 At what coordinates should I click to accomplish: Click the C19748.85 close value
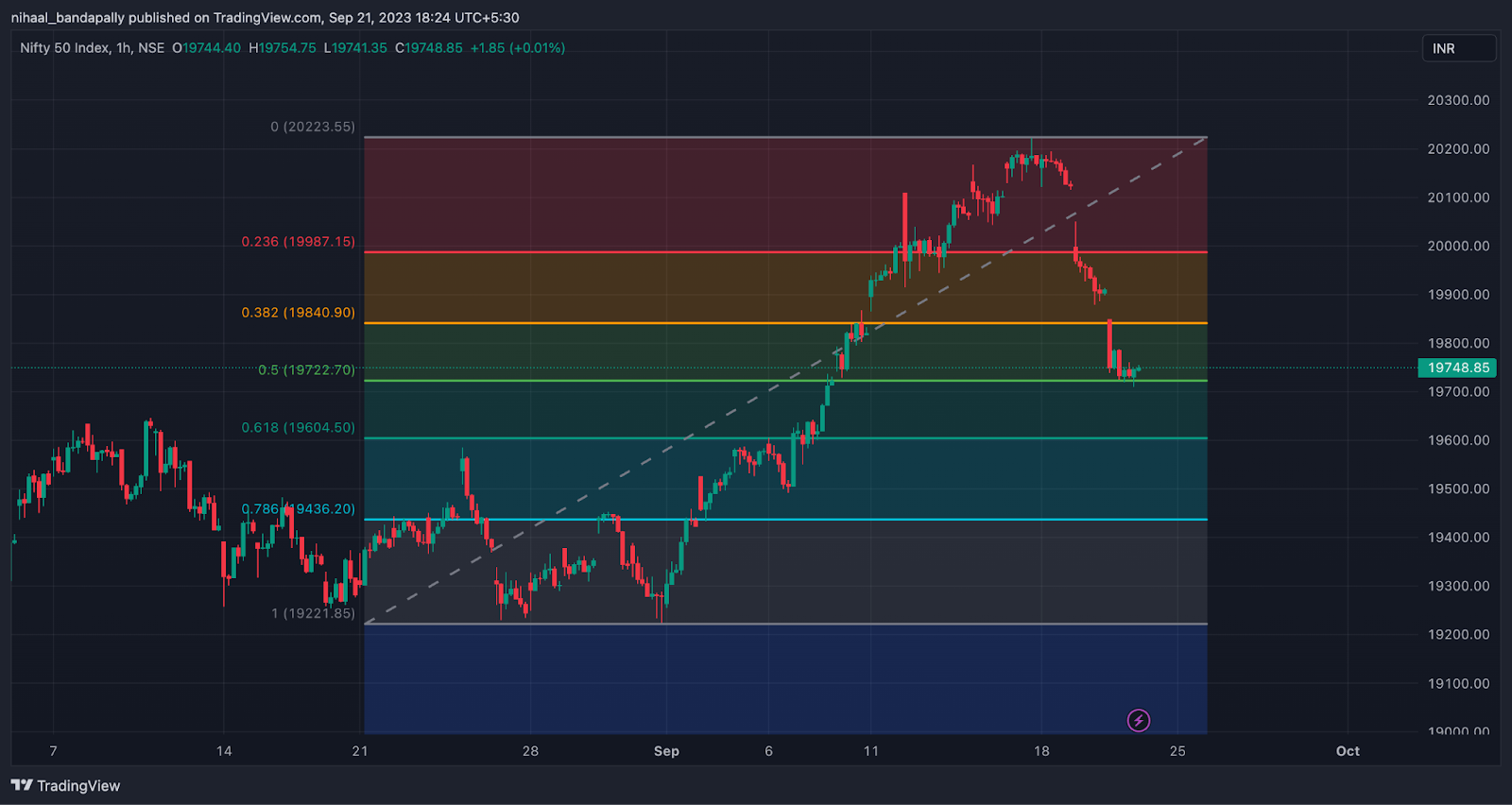pyautogui.click(x=429, y=48)
